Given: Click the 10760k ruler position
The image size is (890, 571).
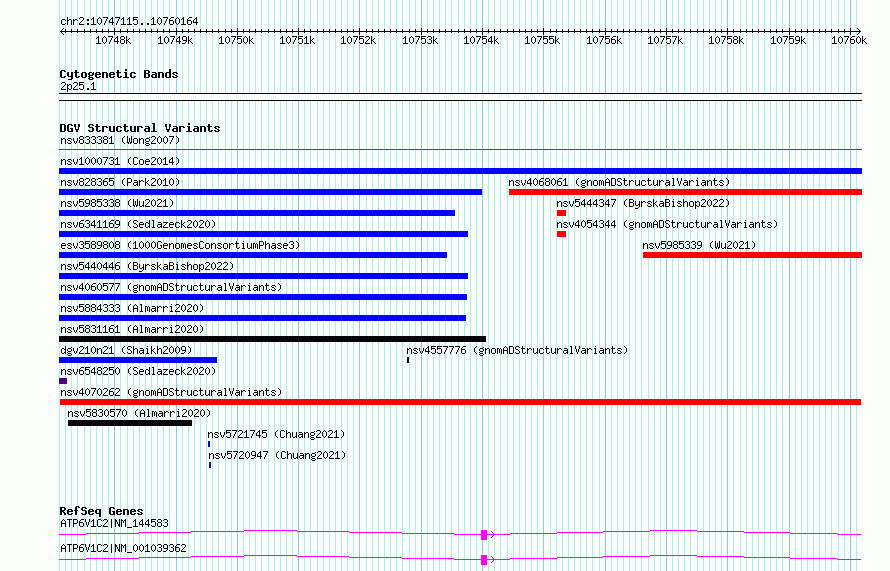Looking at the screenshot, I should 849,40.
